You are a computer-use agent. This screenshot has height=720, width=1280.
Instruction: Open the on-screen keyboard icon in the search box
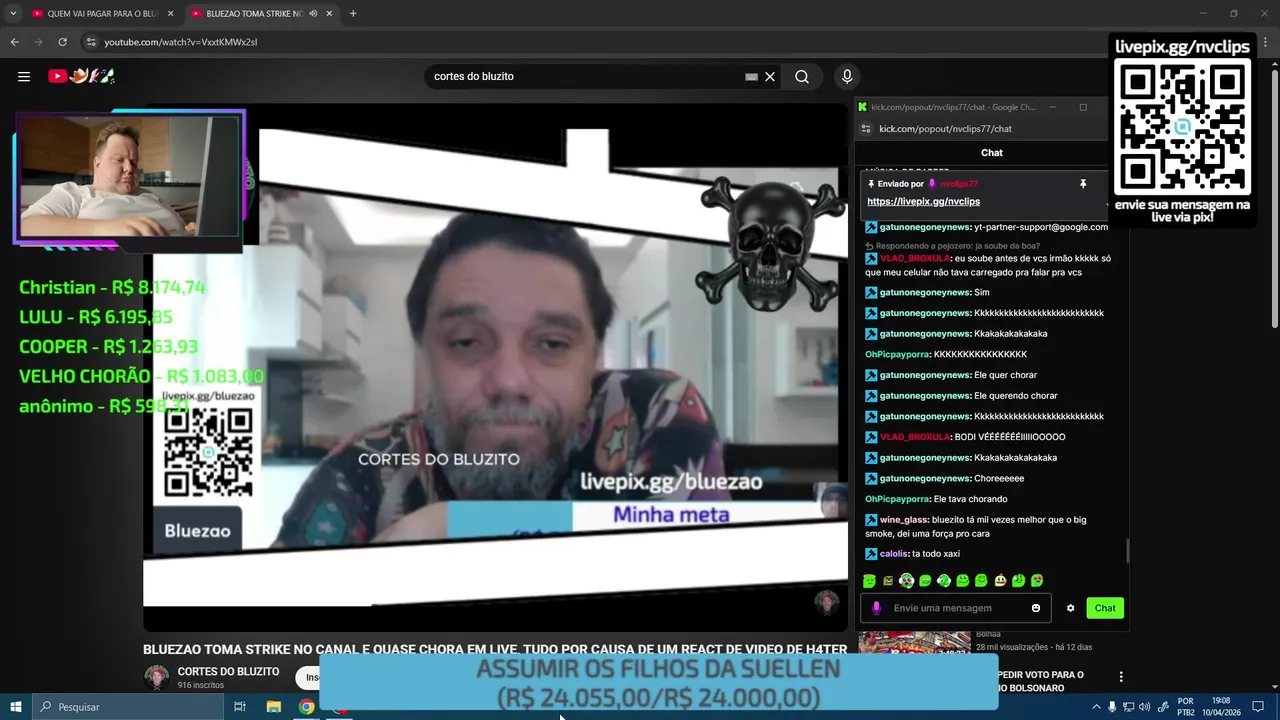(x=751, y=76)
